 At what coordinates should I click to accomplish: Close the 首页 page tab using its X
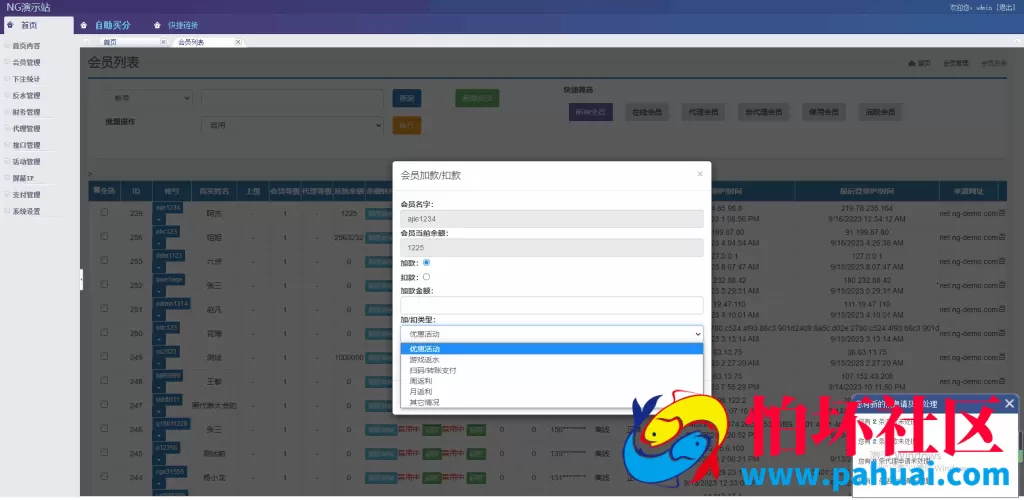pos(163,42)
